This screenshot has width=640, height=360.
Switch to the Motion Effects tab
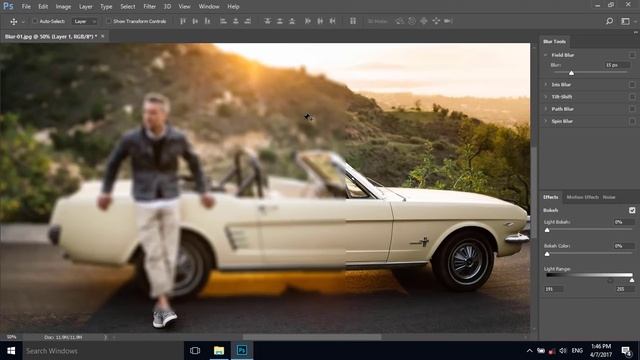click(x=582, y=197)
